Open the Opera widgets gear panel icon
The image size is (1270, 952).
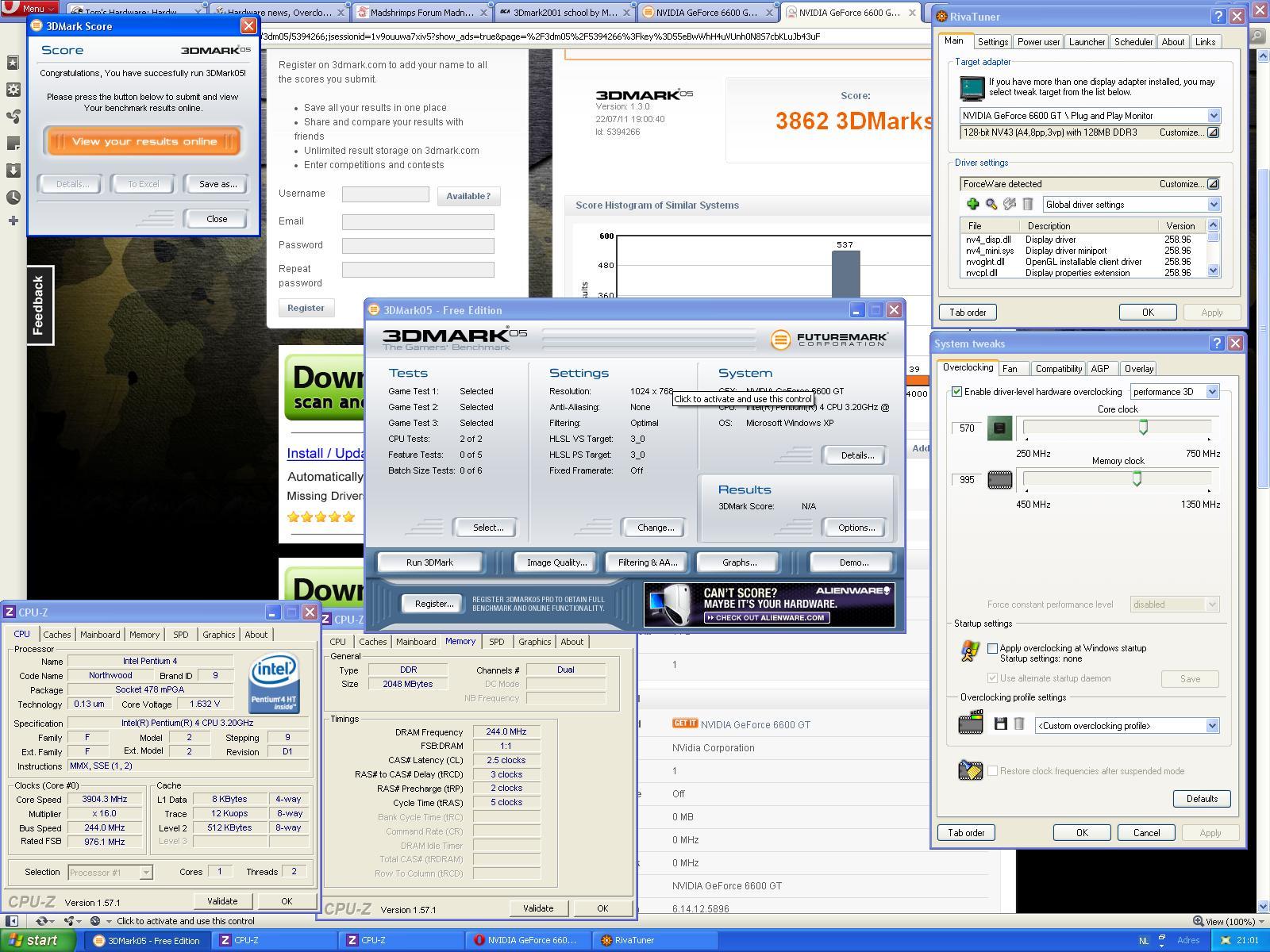13,90
